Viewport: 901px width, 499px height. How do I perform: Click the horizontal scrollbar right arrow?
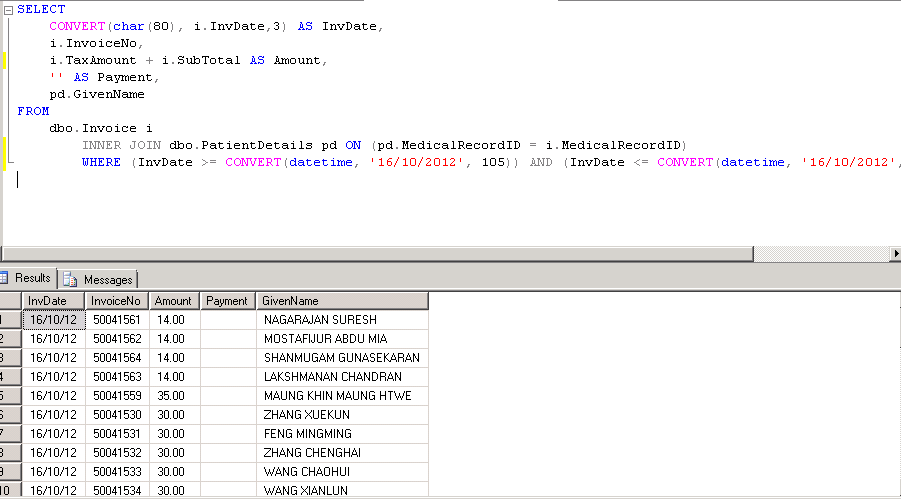point(895,254)
